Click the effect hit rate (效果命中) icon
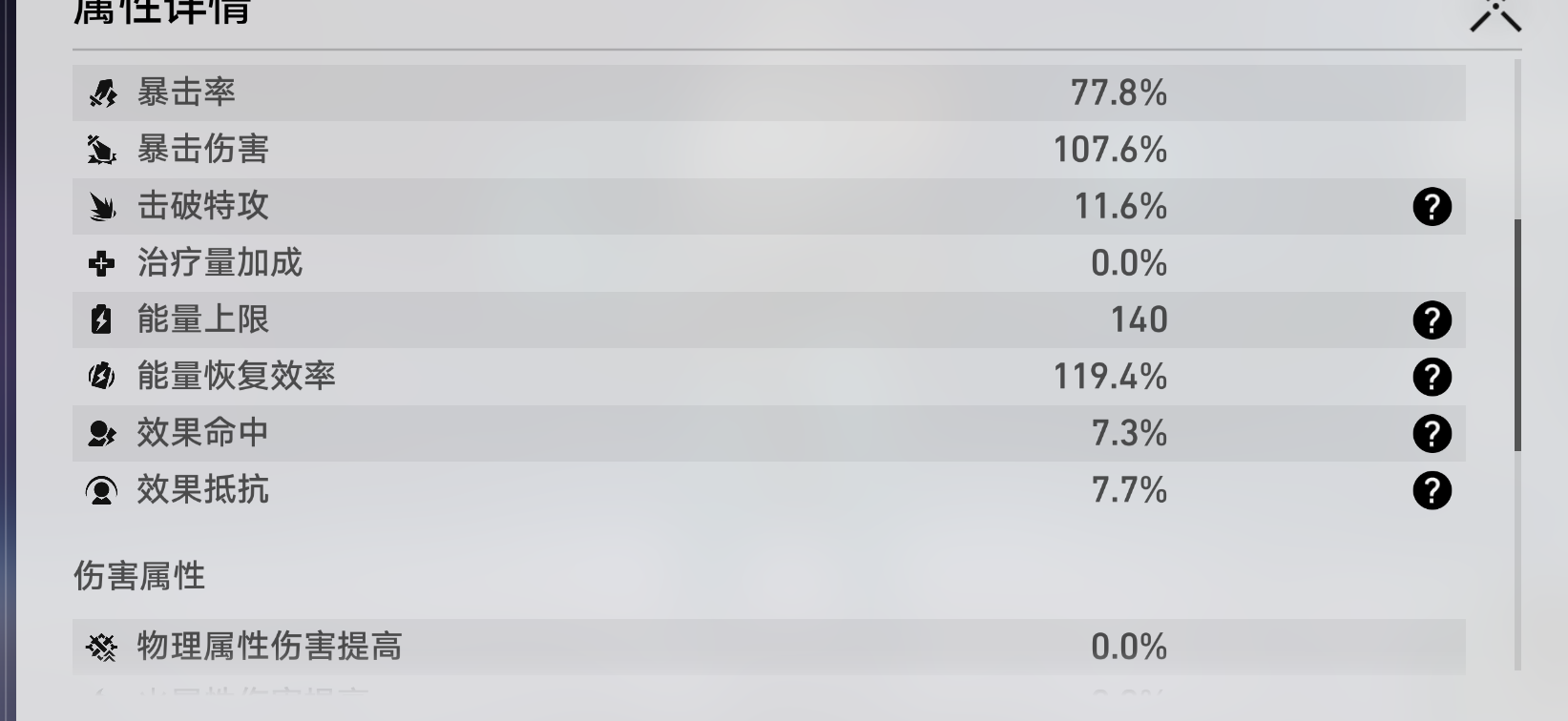Image resolution: width=1568 pixels, height=721 pixels. pos(102,434)
